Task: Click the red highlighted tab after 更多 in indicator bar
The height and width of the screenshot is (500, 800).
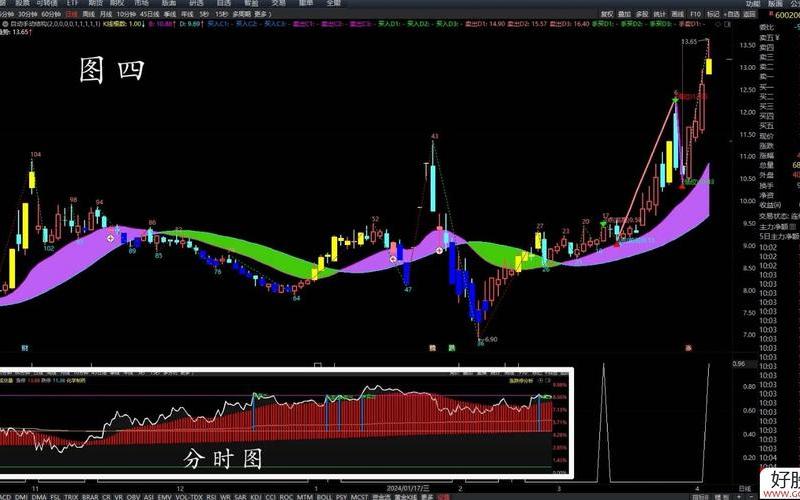Action: (444, 496)
